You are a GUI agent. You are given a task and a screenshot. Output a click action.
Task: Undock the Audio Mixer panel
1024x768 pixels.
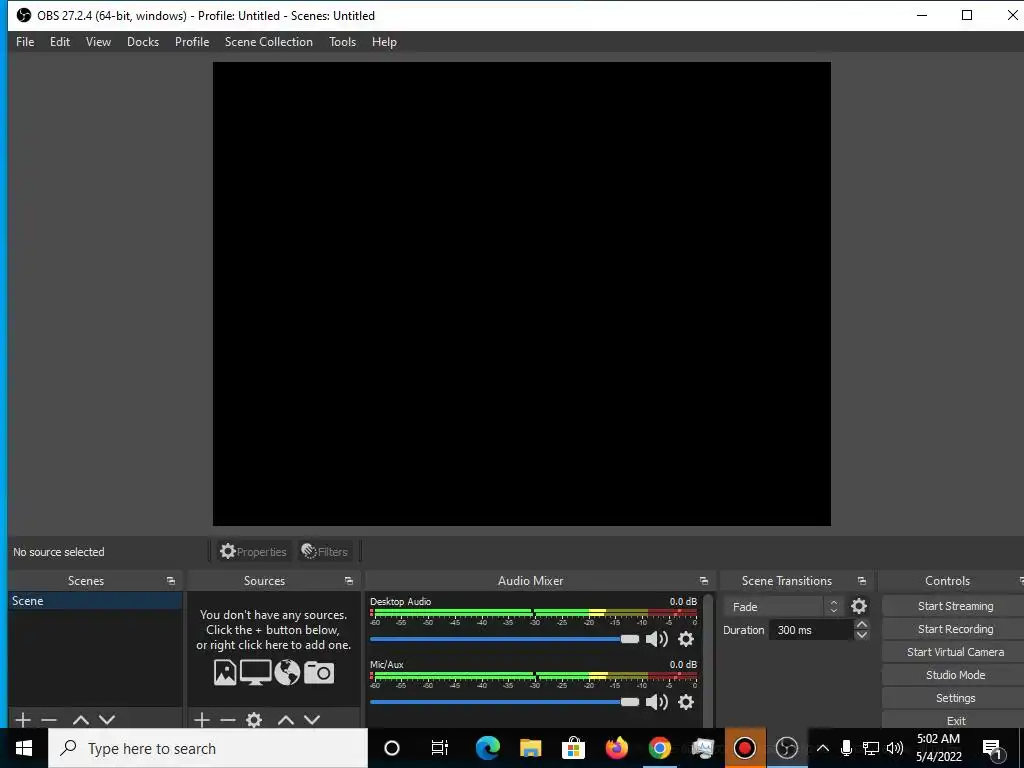click(x=703, y=581)
